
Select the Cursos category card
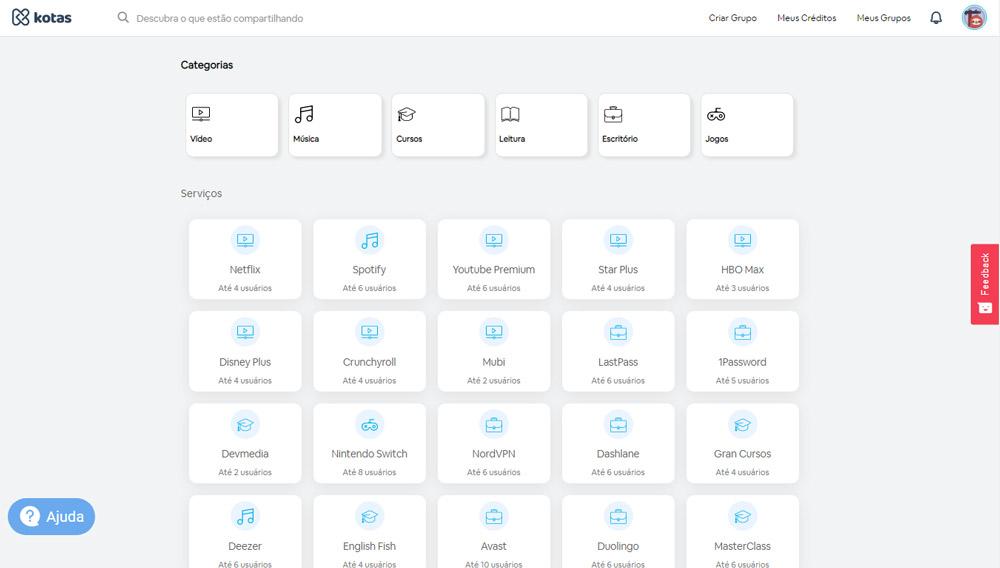tap(438, 125)
